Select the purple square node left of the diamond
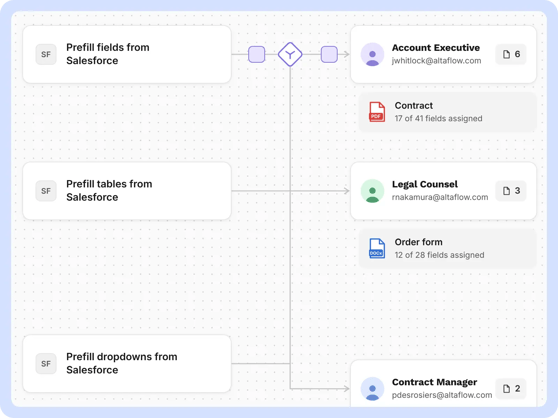The height and width of the screenshot is (418, 558). pyautogui.click(x=257, y=54)
